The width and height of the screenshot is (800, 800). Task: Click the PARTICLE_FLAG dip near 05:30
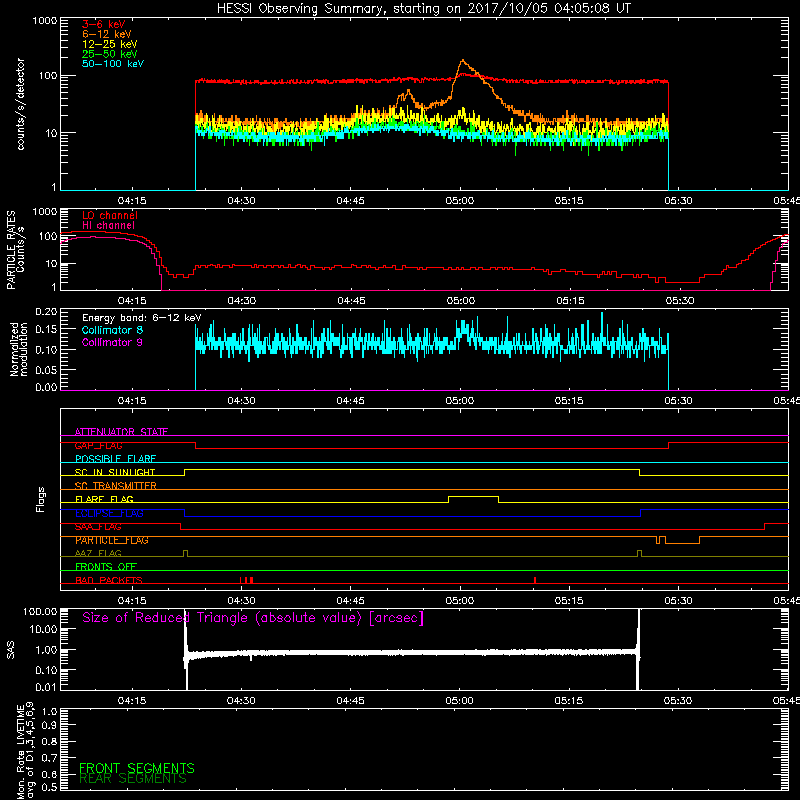point(682,543)
